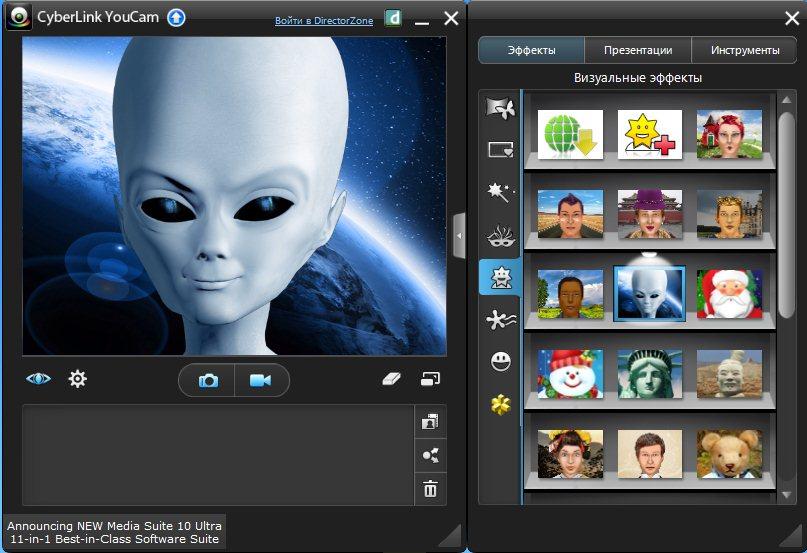Toggle the window display mode icon
The image size is (807, 553).
click(430, 379)
